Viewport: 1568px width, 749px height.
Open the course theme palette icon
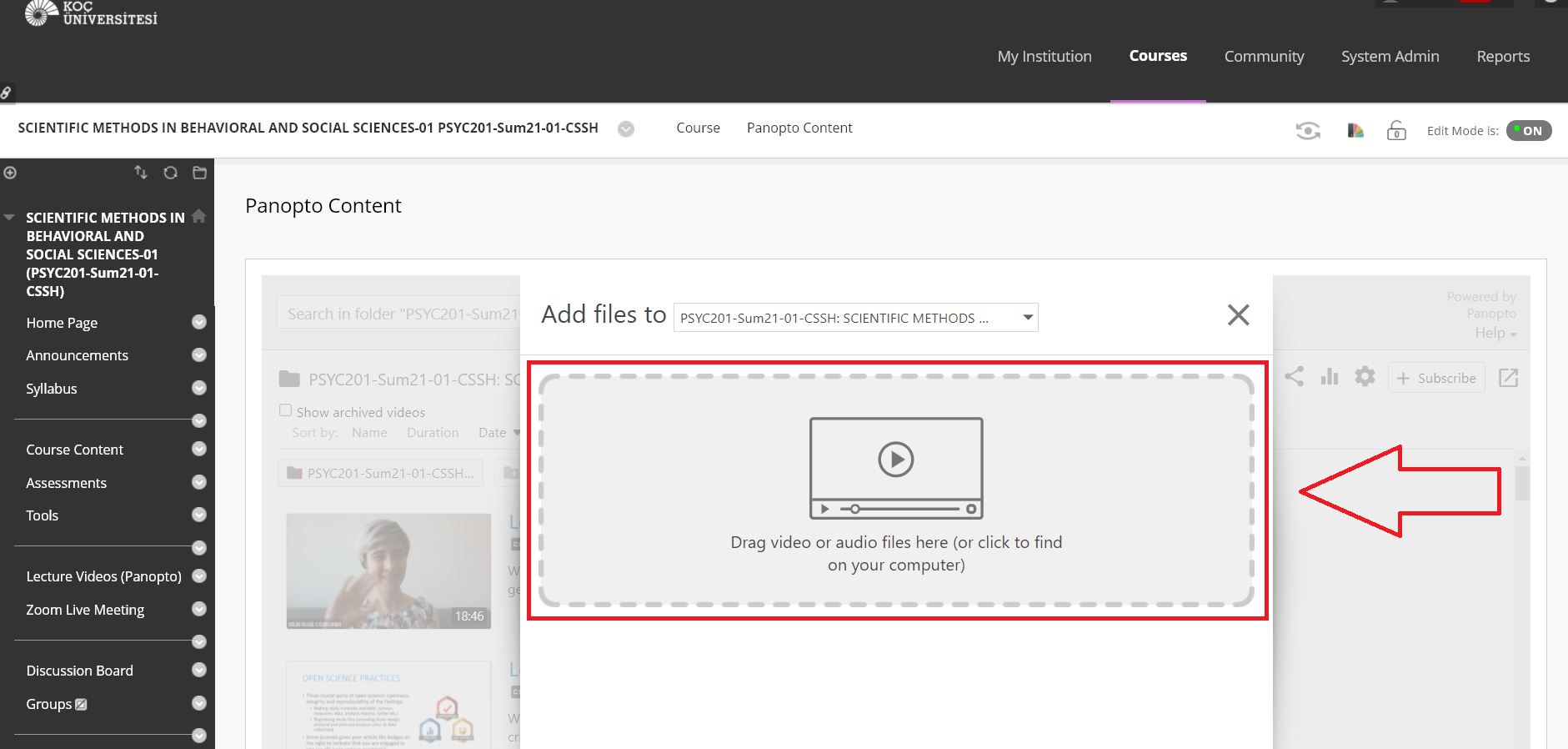pos(1355,131)
